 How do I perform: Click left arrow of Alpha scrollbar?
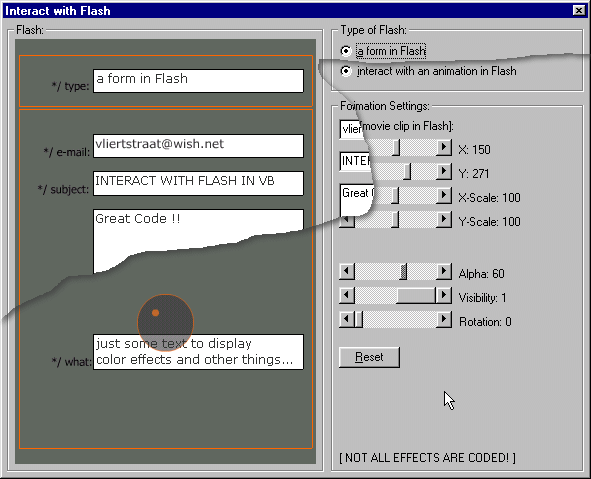(x=347, y=271)
